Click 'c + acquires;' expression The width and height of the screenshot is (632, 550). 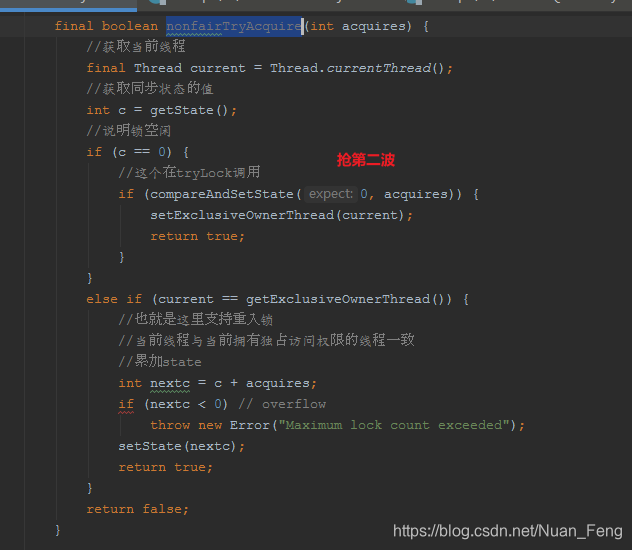[x=265, y=383]
